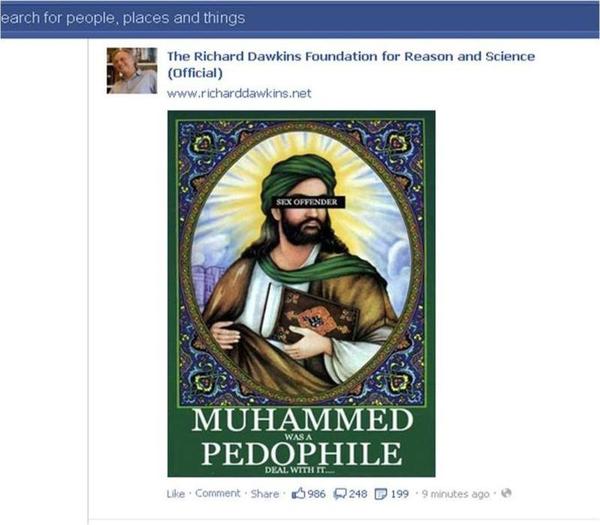View the 199 shares count
Image resolution: width=600 pixels, height=525 pixels.
point(399,494)
